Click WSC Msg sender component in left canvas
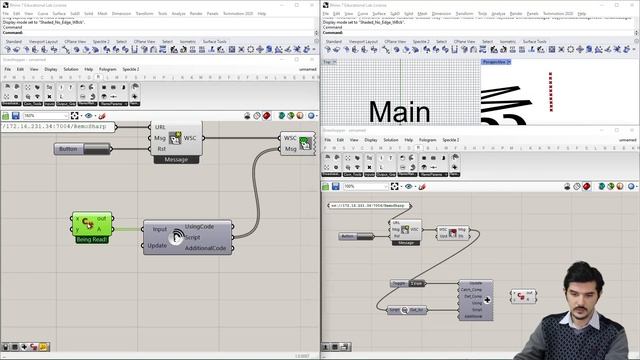 click(x=298, y=143)
